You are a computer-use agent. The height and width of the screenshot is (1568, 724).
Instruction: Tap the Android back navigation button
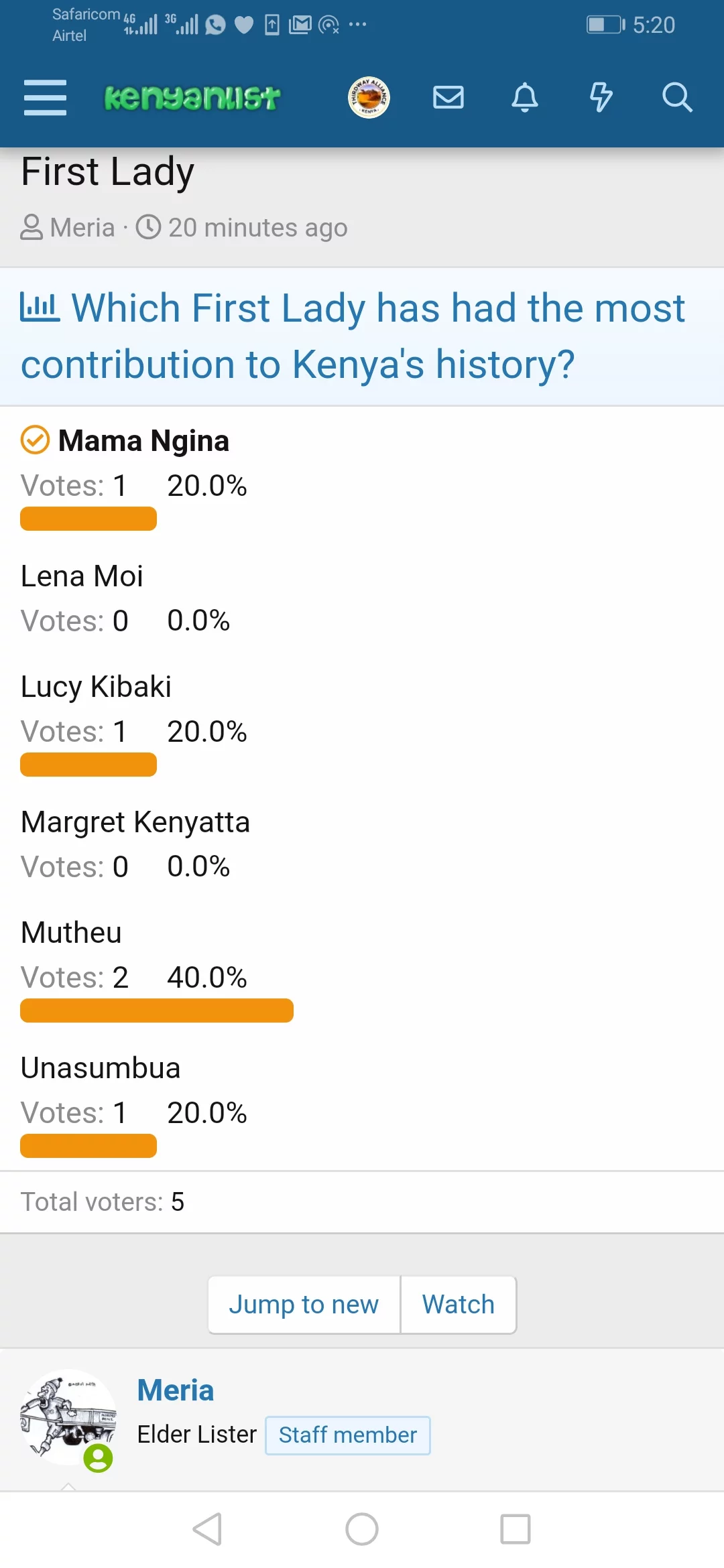(x=208, y=1529)
